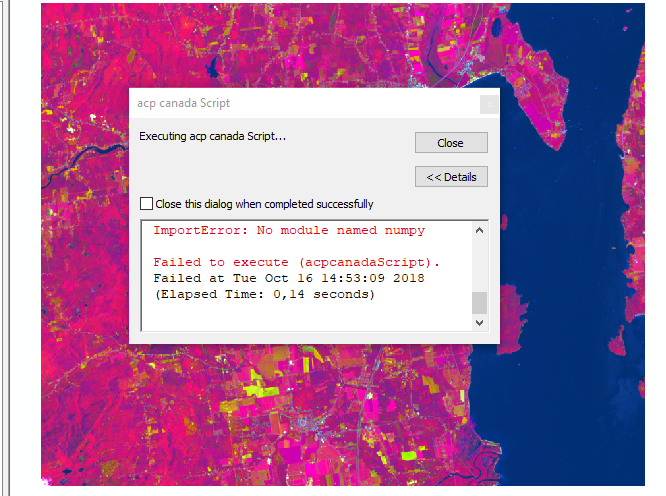Click the message log scrollbar thumb

tap(479, 303)
